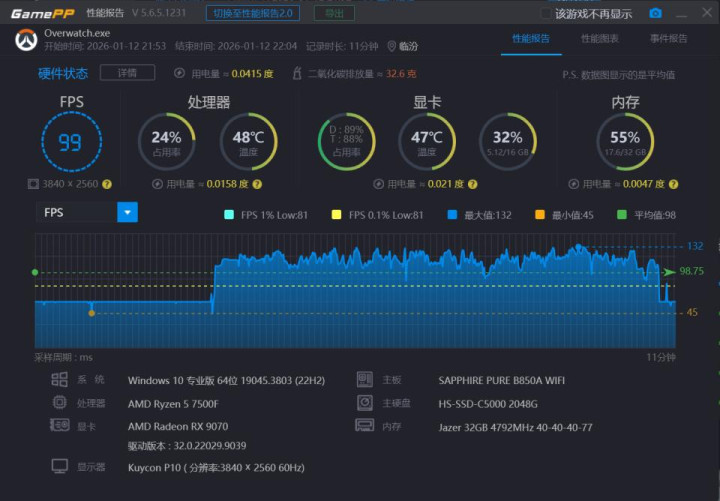Screen dimensions: 720x501
Task: Click the power usage icon beside 0.0415 度
Action: (x=180, y=73)
